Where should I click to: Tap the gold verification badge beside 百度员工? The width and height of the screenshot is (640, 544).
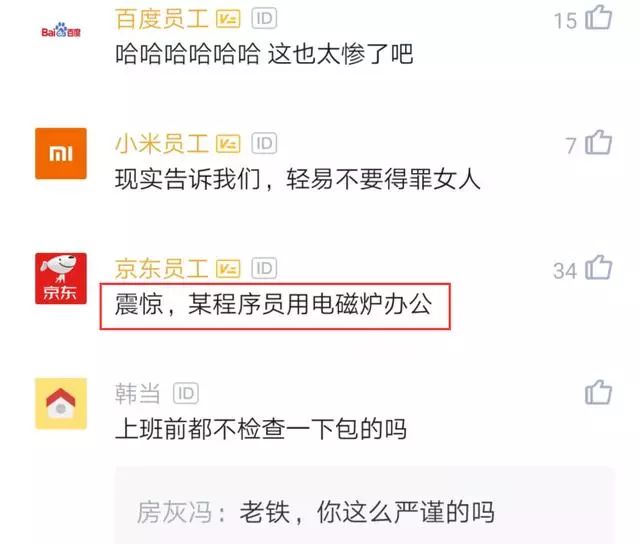point(228,19)
